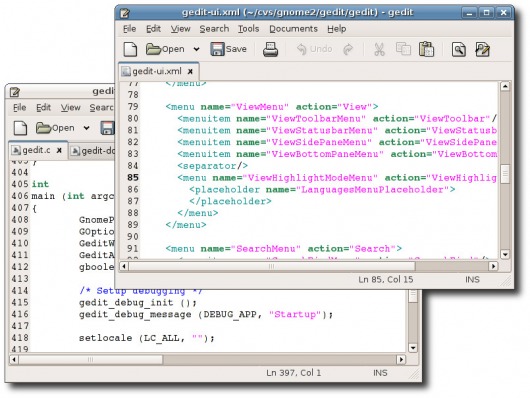530x398 pixels.
Task: Click the Save button in front window
Action: click(228, 49)
